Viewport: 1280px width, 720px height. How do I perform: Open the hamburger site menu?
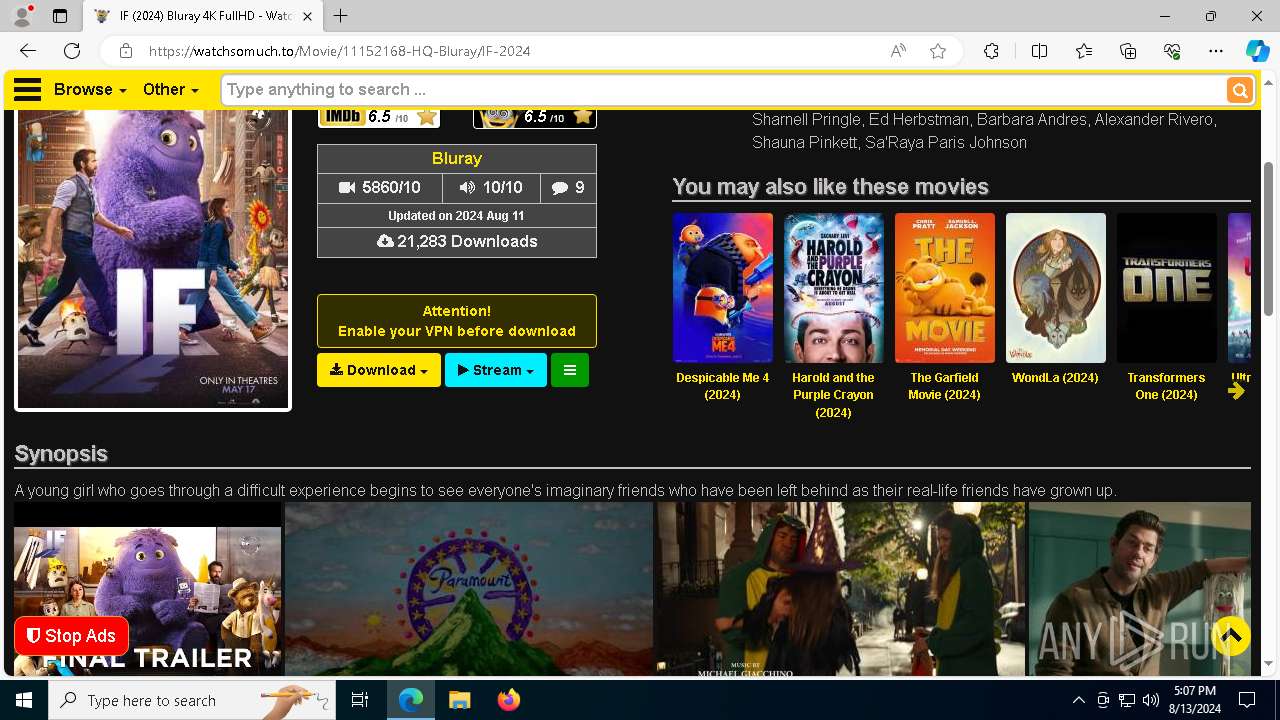[27, 90]
